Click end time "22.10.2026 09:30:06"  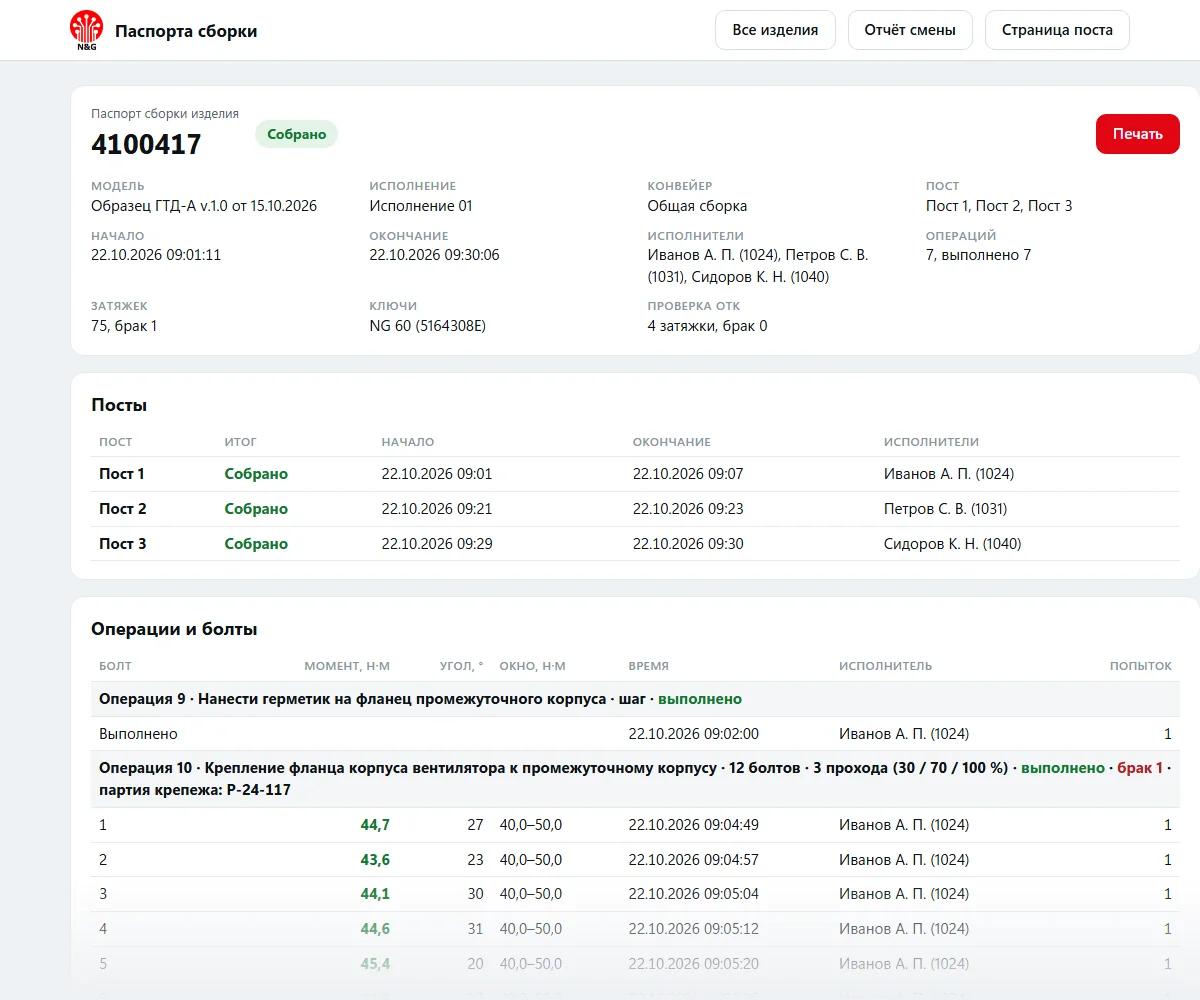434,255
